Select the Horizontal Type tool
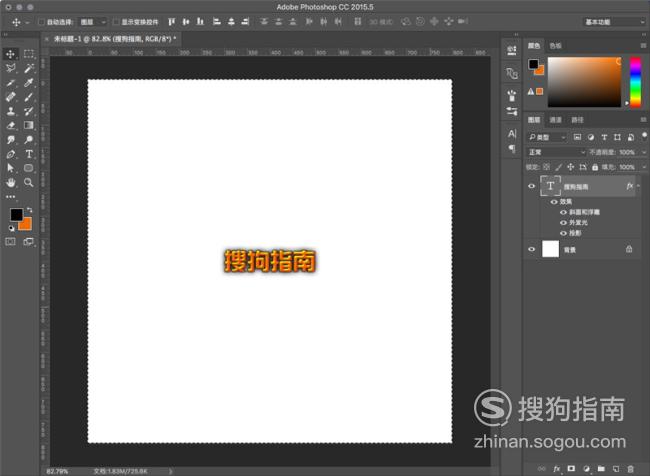The height and width of the screenshot is (476, 650). click(x=29, y=154)
